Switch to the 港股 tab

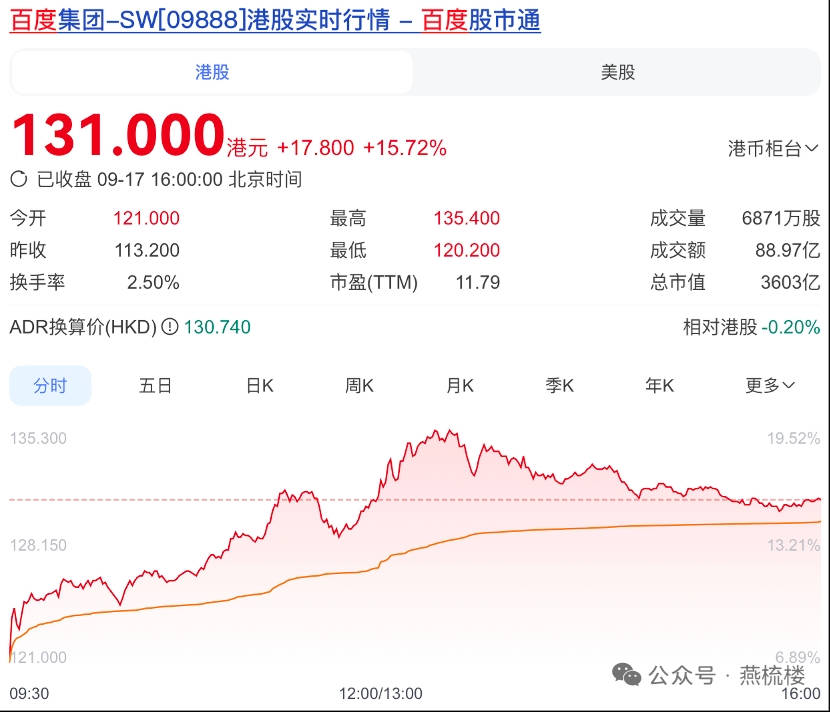pos(212,72)
